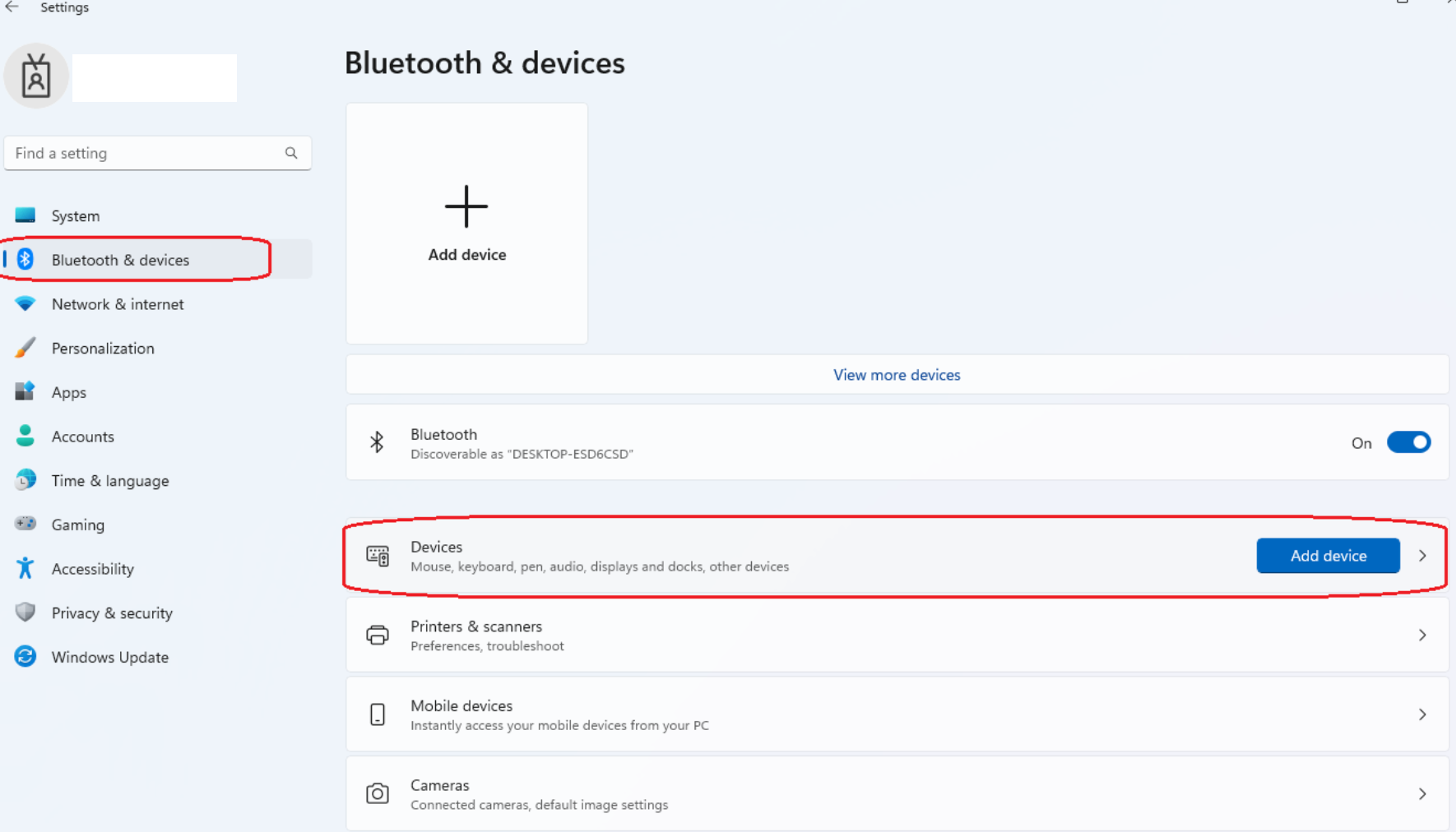Click the plus icon to add device

click(x=466, y=206)
